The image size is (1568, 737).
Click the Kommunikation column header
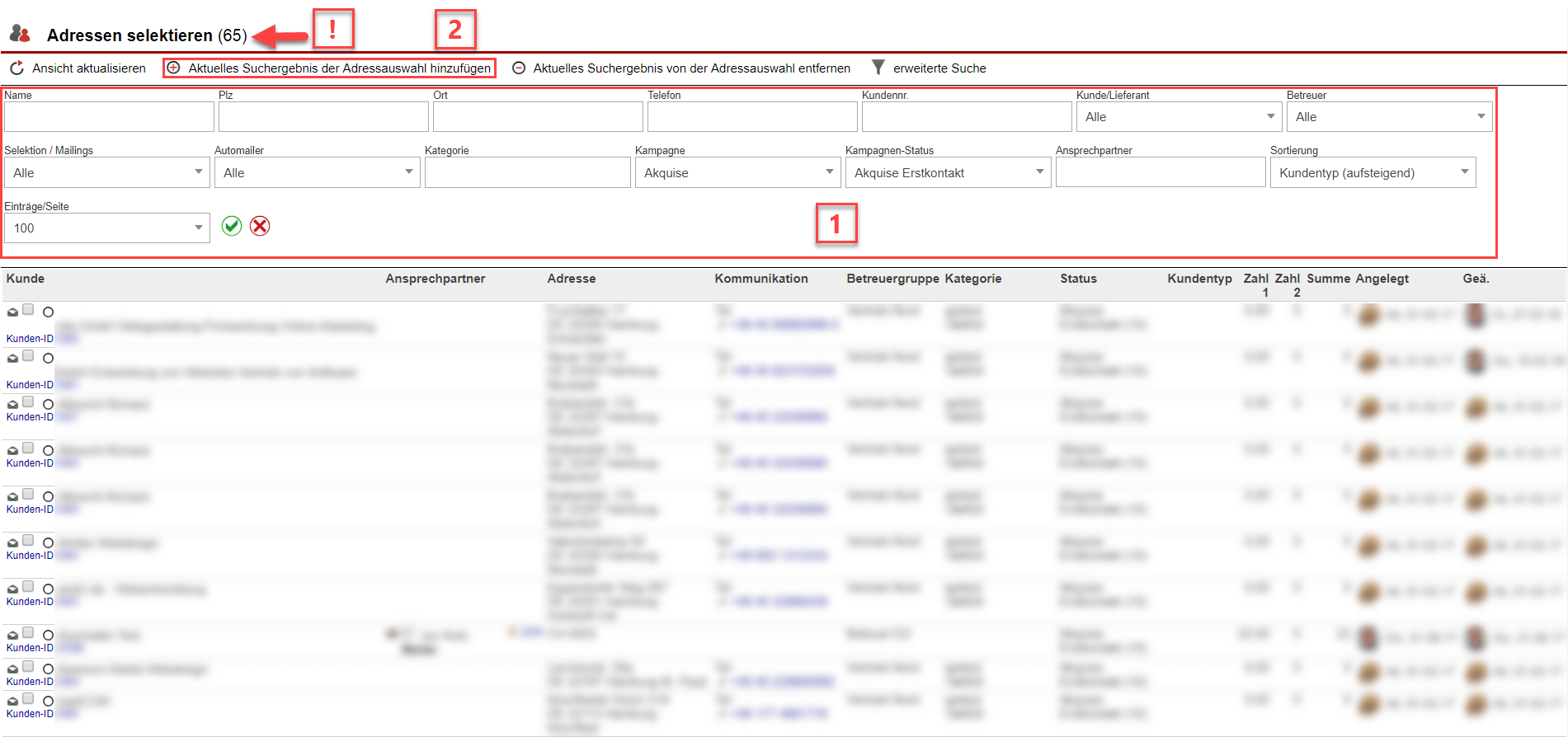pyautogui.click(x=761, y=279)
